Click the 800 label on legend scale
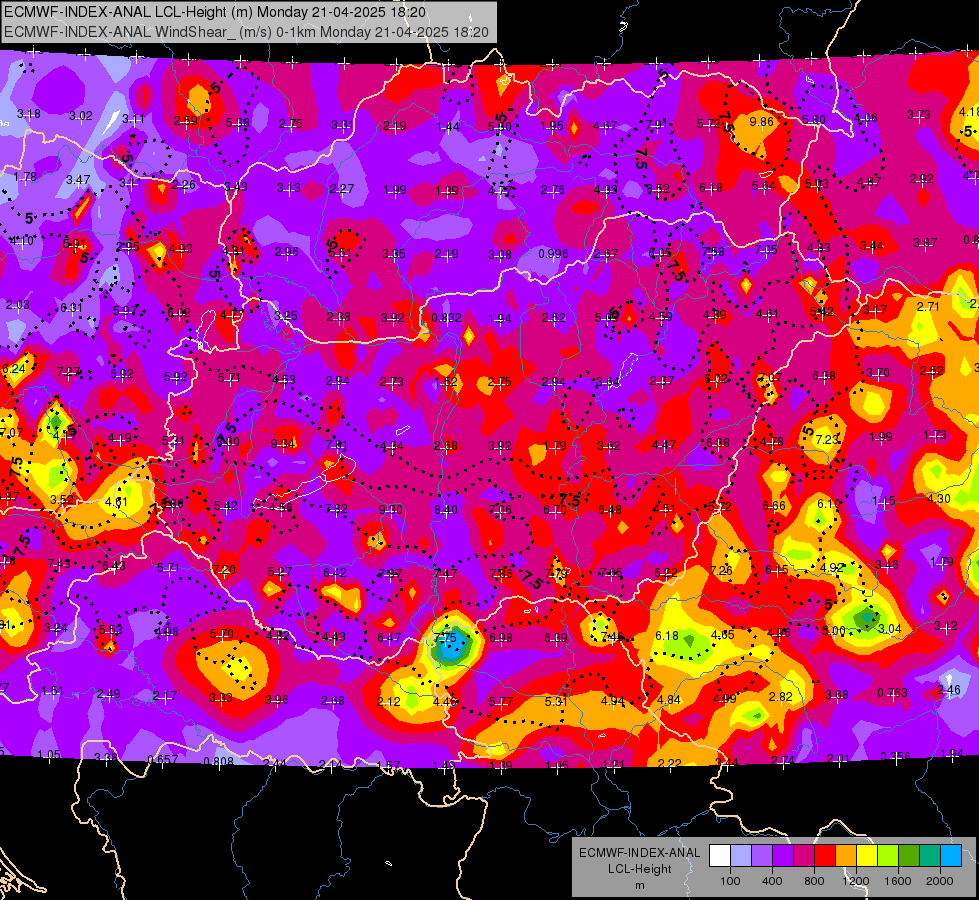 [814, 881]
